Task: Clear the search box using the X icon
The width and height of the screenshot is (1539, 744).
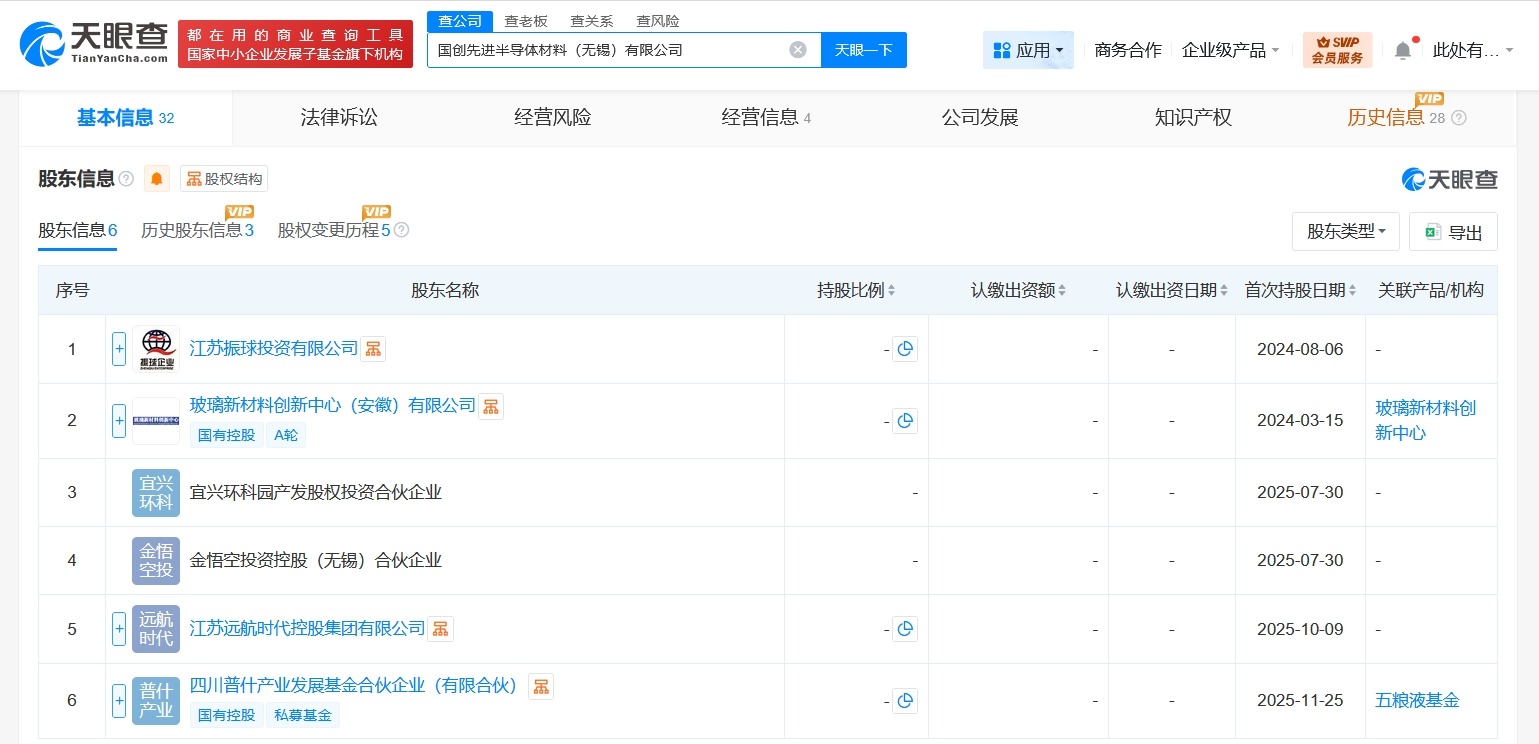Action: [798, 49]
